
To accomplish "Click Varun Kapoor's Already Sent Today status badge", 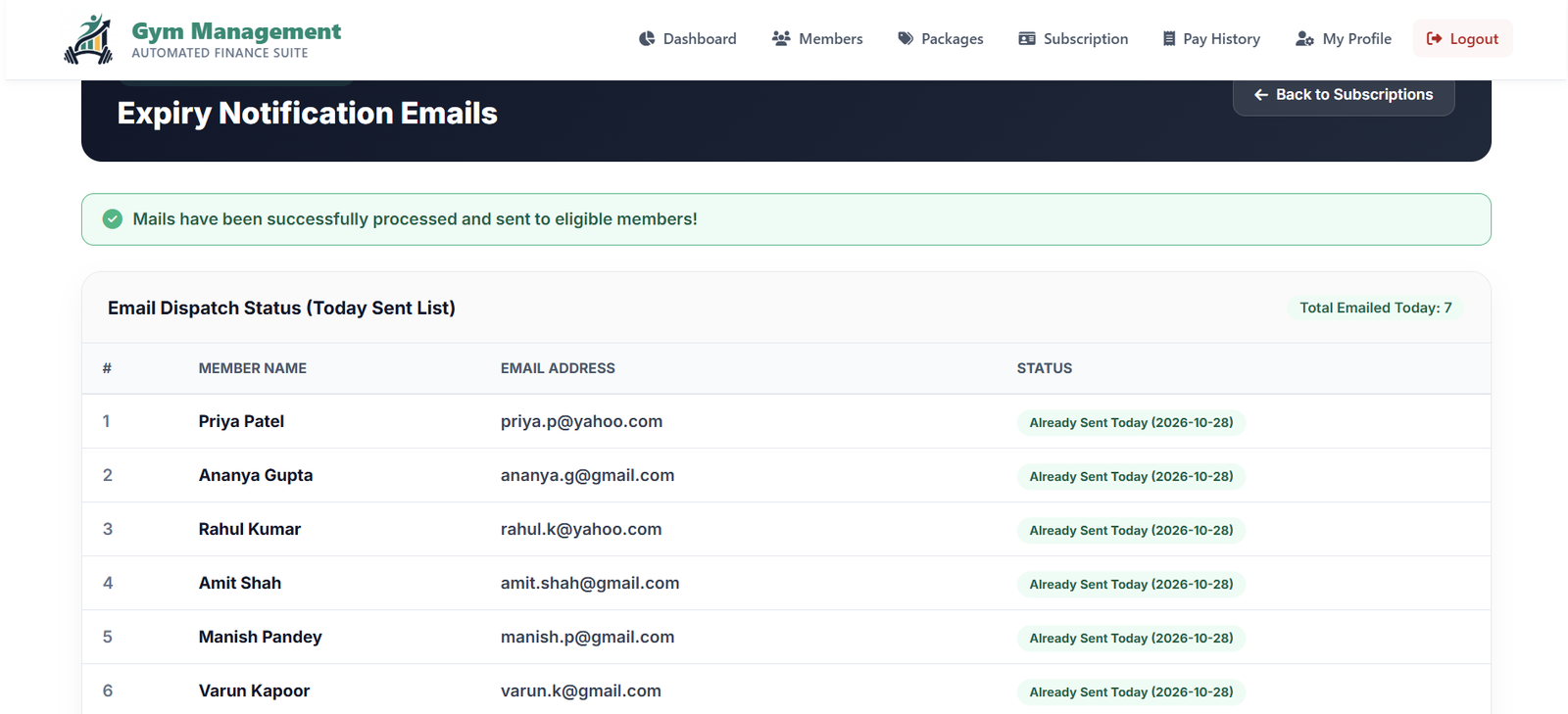I will [x=1131, y=691].
